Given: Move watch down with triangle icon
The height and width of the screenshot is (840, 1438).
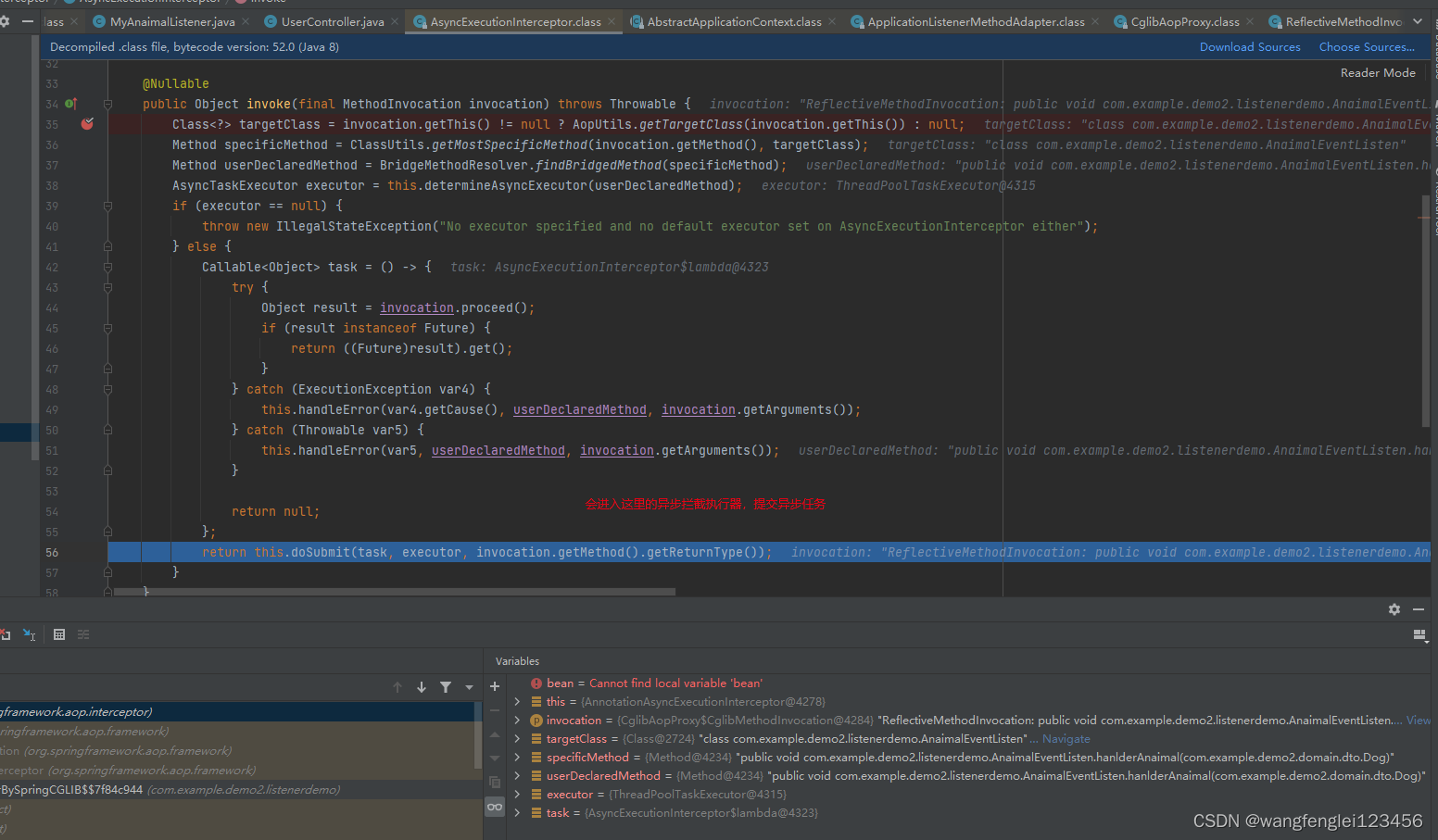Looking at the screenshot, I should [495, 759].
